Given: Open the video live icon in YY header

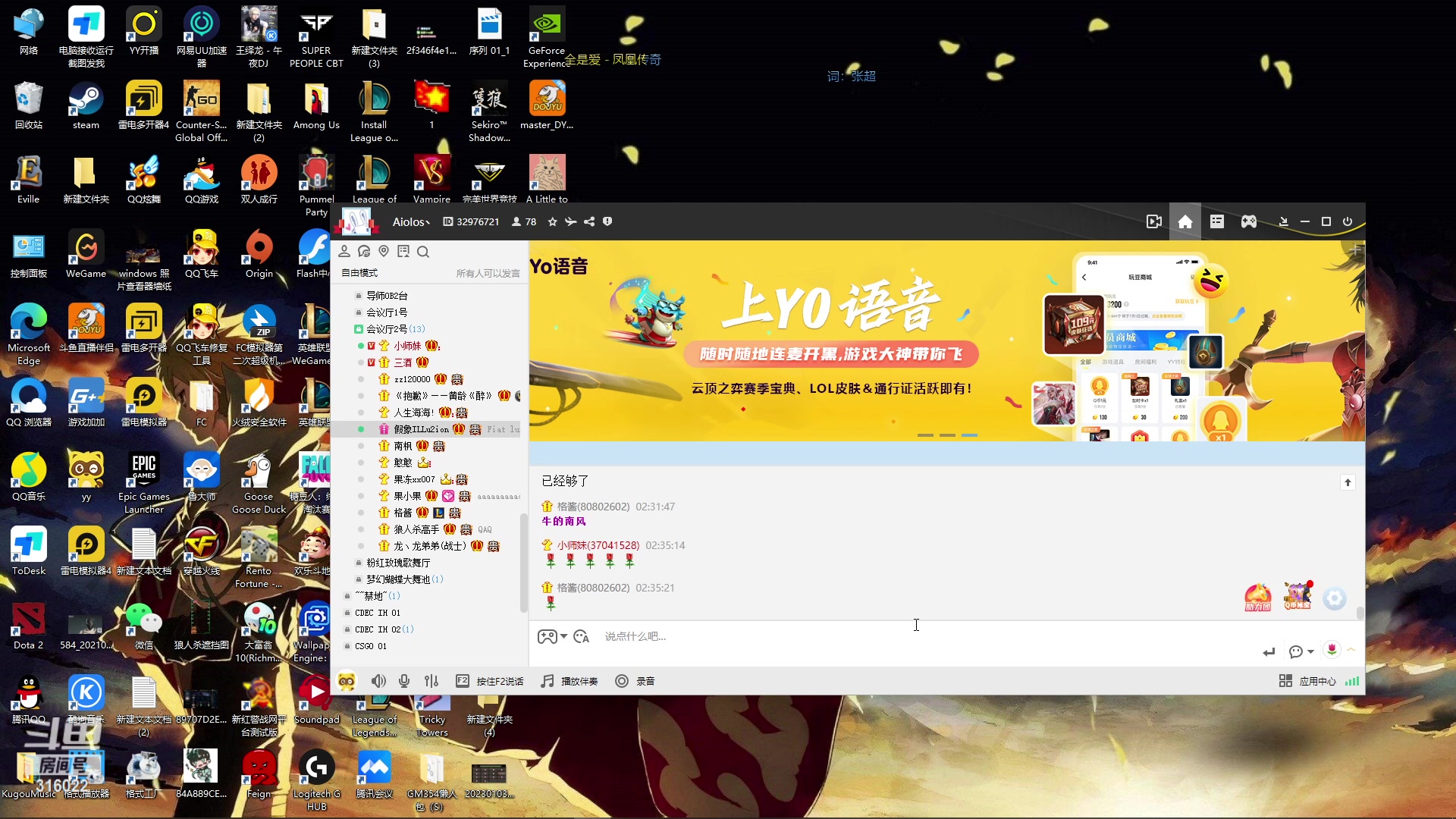Looking at the screenshot, I should 1154,221.
